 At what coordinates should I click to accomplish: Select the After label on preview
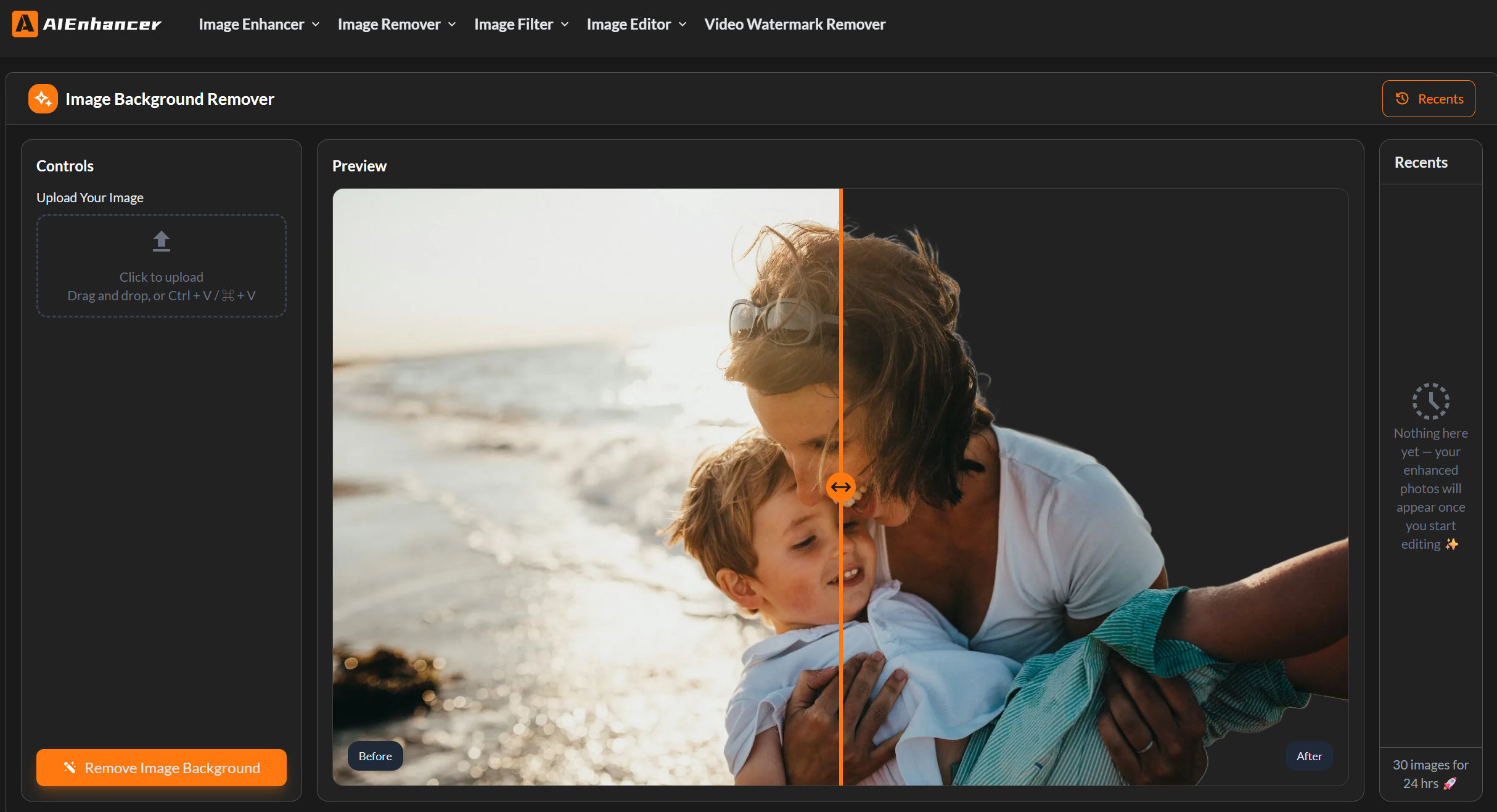pos(1309,756)
